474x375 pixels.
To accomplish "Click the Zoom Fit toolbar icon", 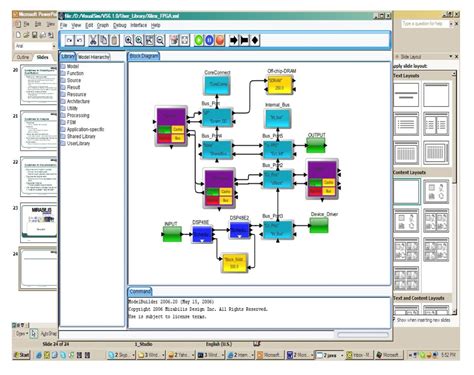I will coord(150,40).
